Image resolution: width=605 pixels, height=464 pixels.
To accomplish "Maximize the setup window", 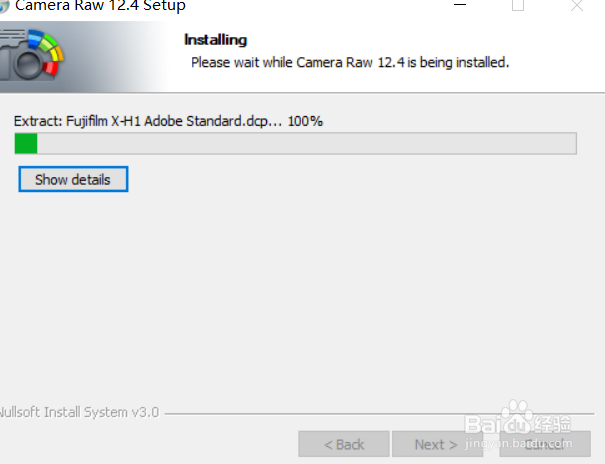I will click(518, 5).
